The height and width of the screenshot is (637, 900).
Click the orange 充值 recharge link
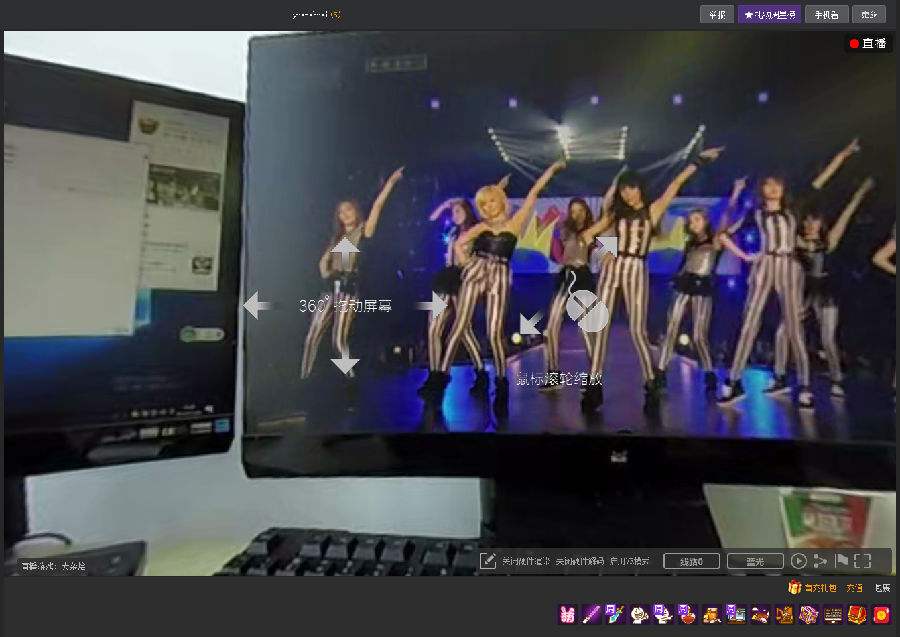855,588
